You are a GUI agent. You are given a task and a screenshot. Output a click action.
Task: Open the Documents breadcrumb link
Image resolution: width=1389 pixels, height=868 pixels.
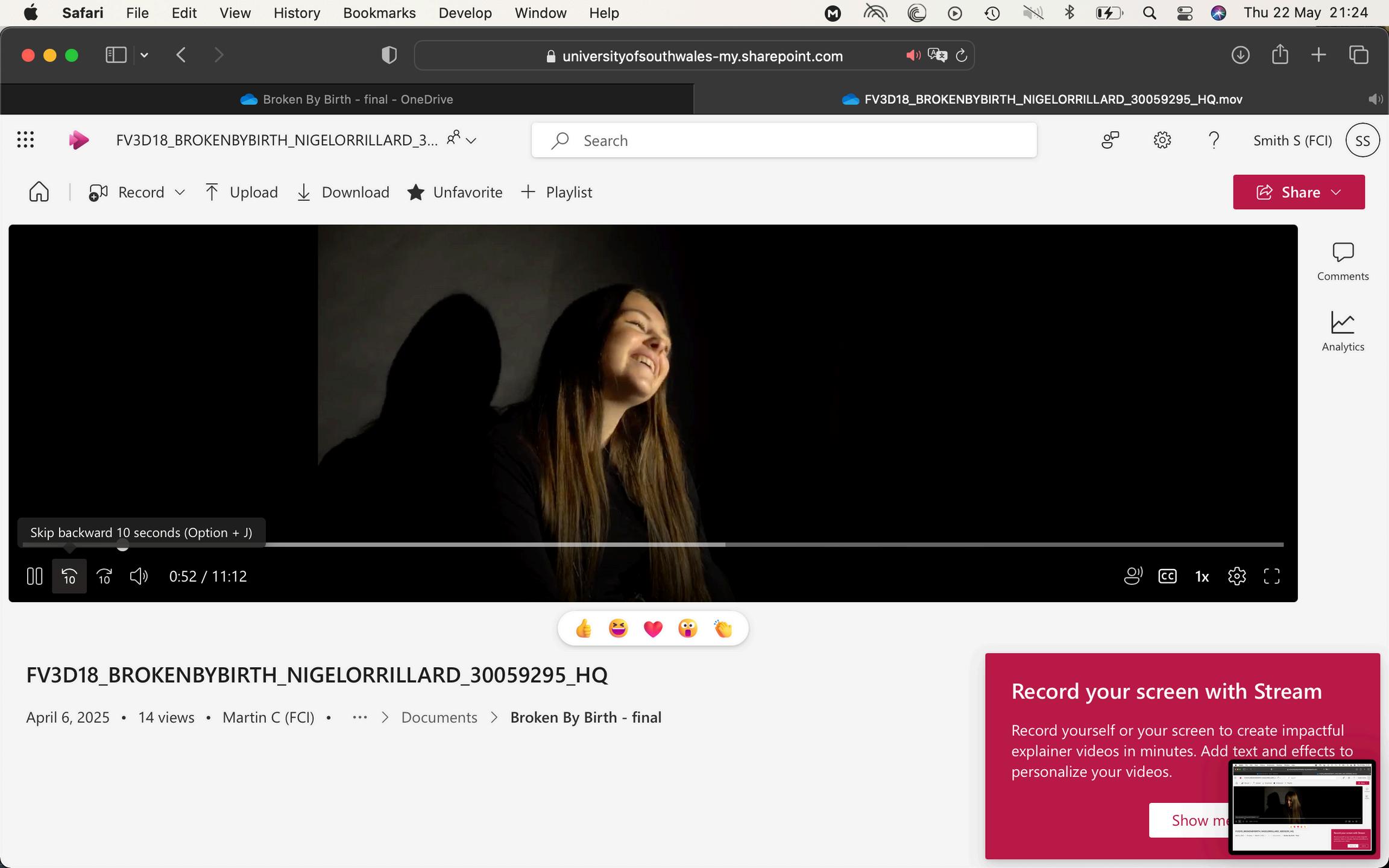pyautogui.click(x=439, y=717)
